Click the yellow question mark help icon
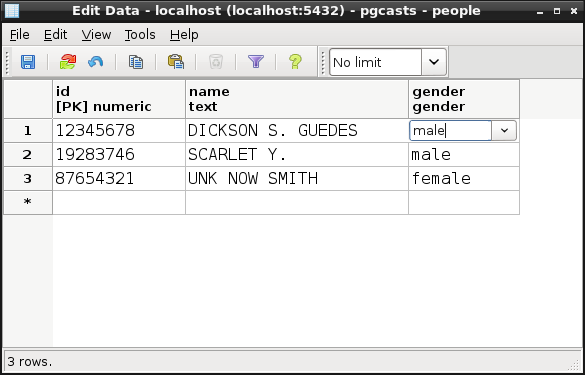Screen dimensions: 585x375 [x=295, y=62]
